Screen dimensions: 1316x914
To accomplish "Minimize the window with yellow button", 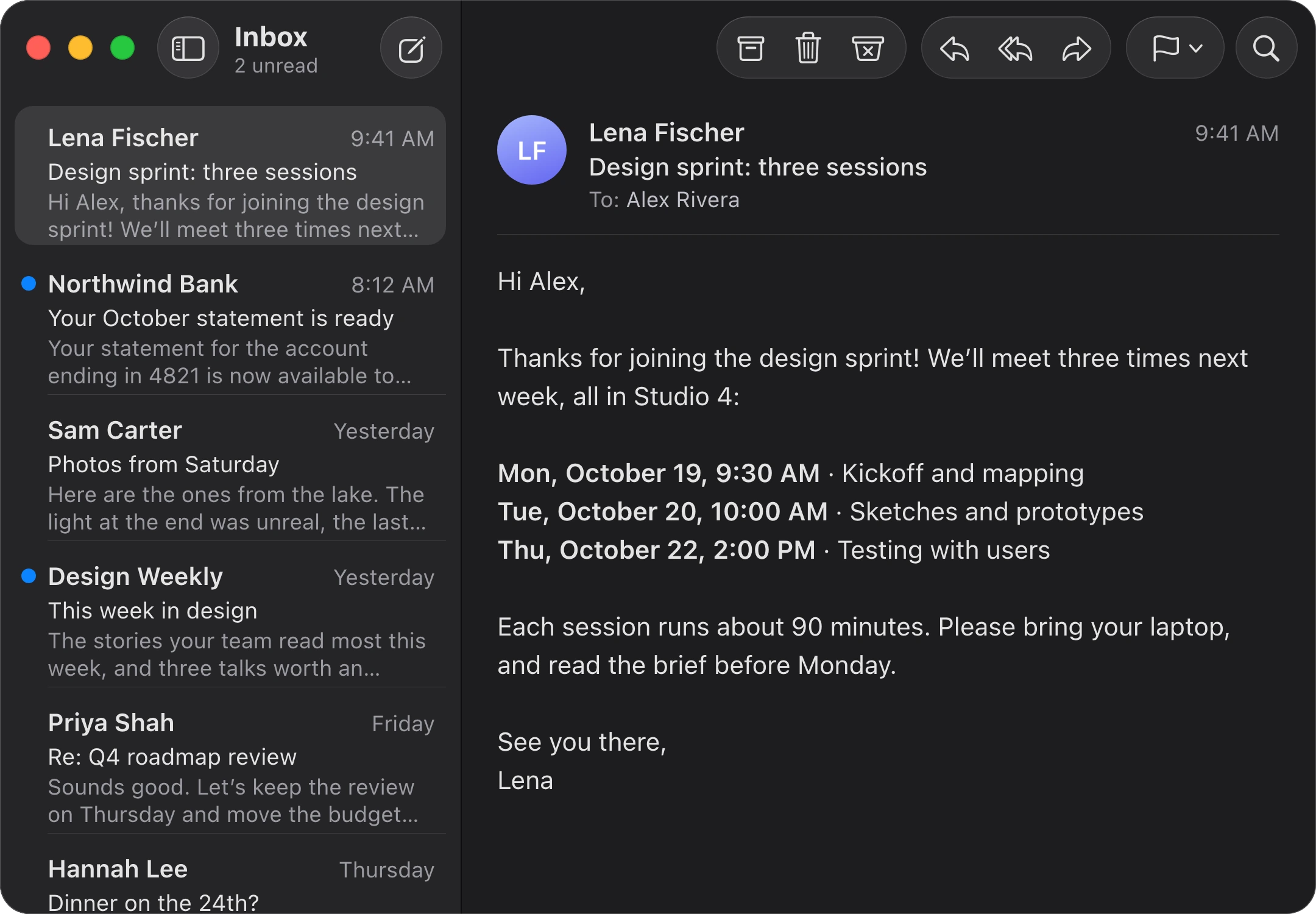I will (x=80, y=48).
